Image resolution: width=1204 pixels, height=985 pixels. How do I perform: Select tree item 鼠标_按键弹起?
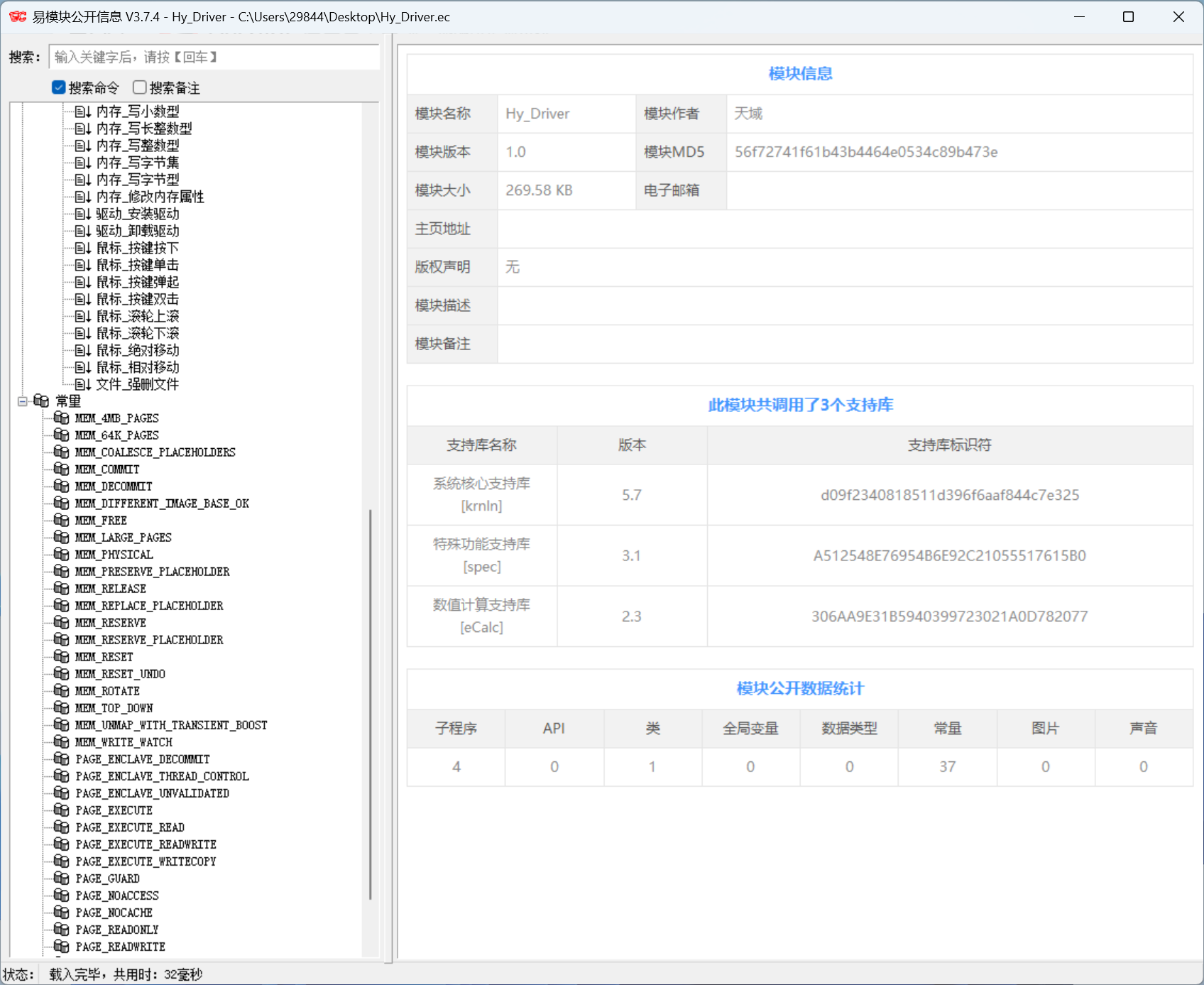[138, 282]
